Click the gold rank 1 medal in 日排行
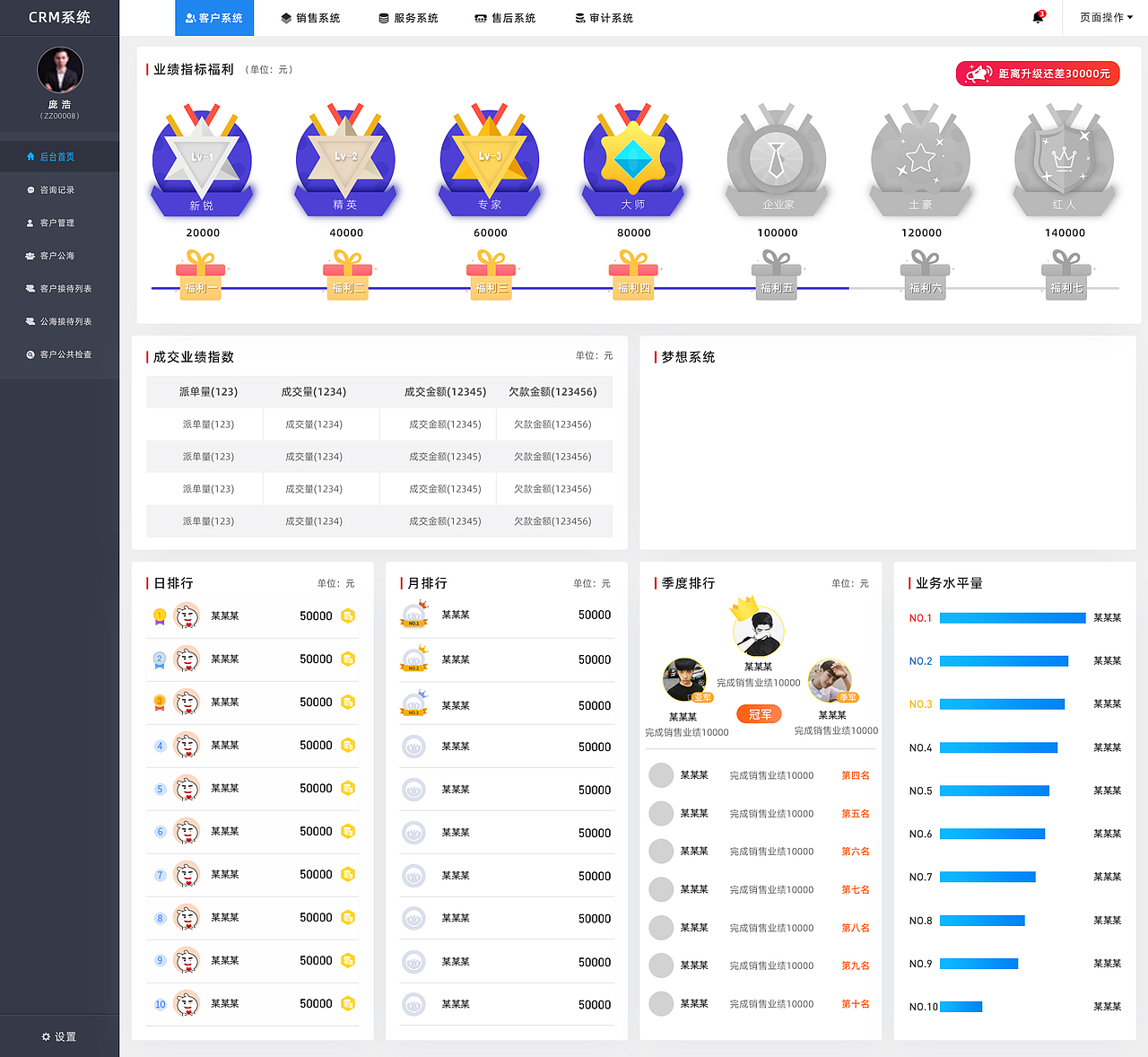 pos(160,616)
